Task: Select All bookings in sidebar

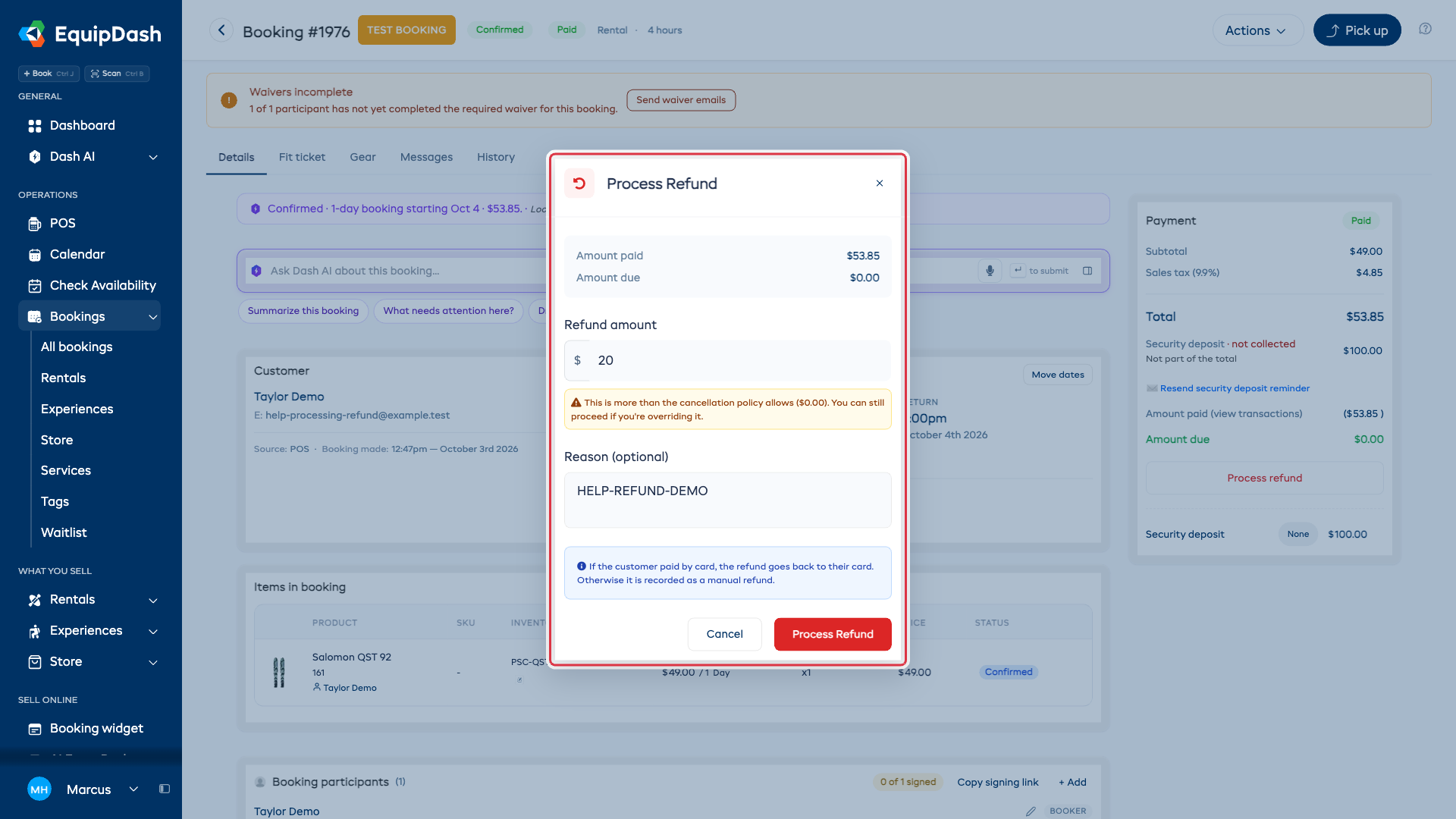Action: [x=77, y=347]
